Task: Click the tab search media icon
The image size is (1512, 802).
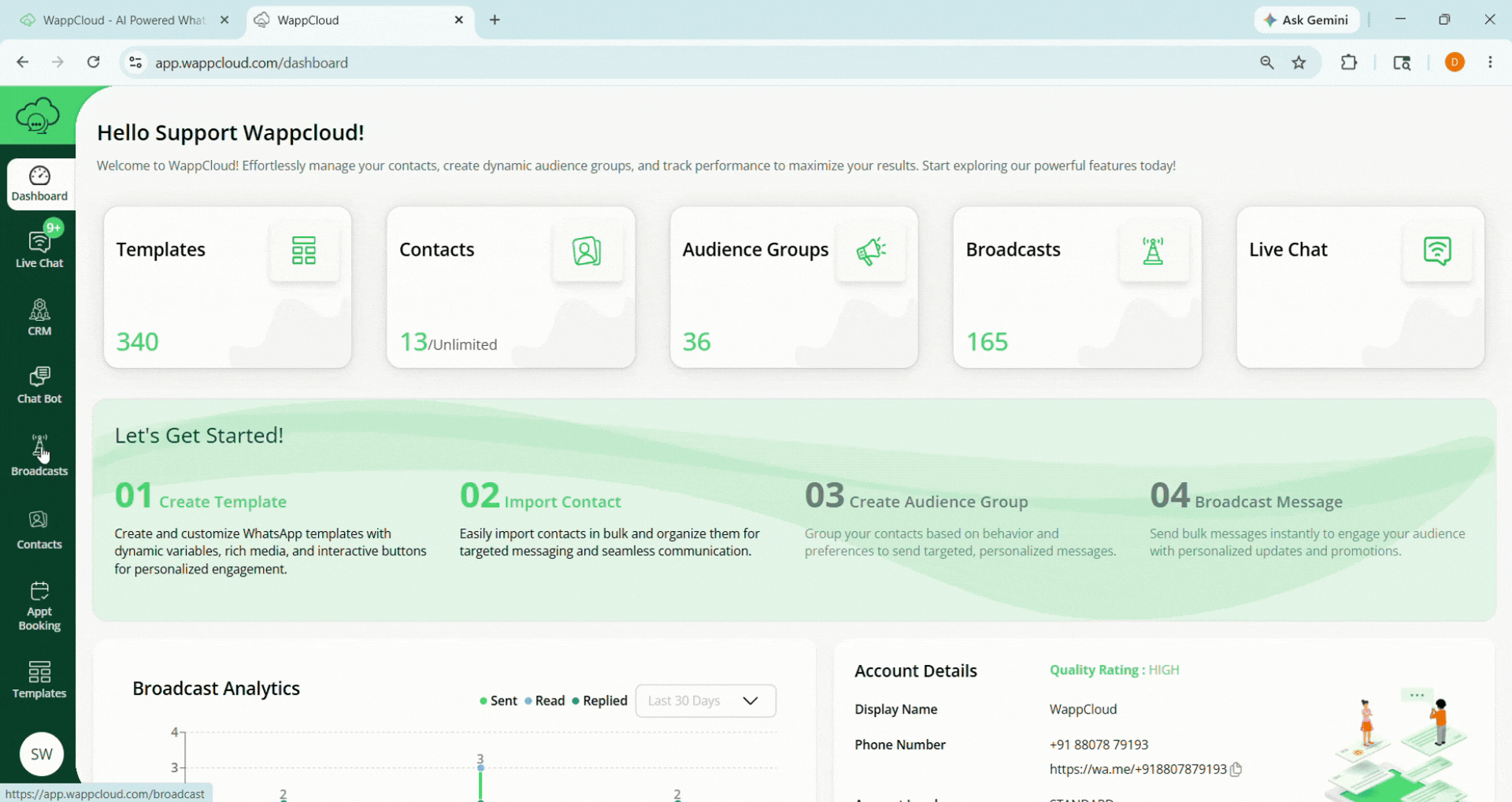Action: click(1402, 62)
